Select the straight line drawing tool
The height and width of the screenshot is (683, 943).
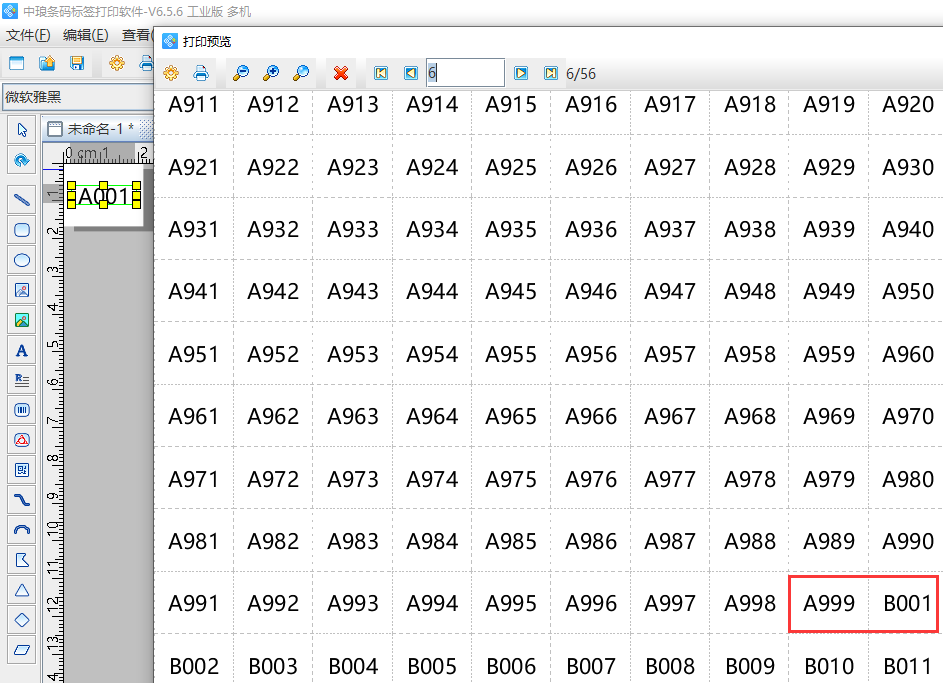[22, 200]
